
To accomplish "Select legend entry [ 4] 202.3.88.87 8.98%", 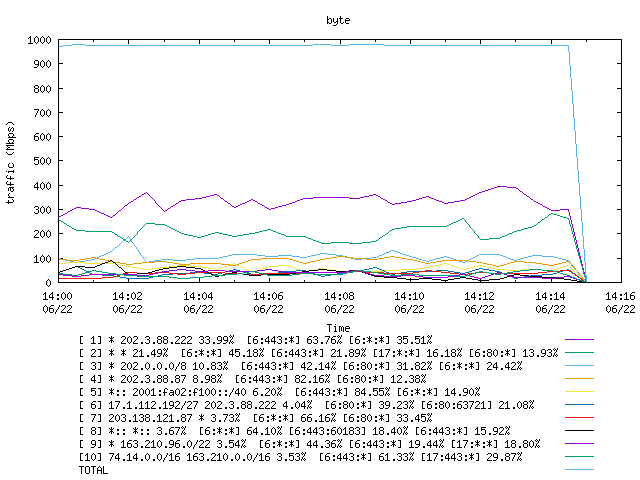I will point(252,379).
